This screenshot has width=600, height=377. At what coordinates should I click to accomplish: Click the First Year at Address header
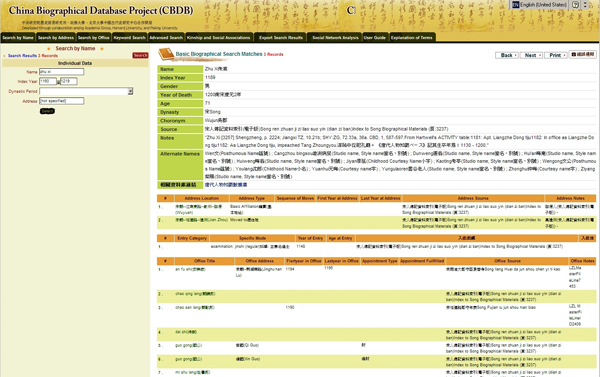[337, 198]
